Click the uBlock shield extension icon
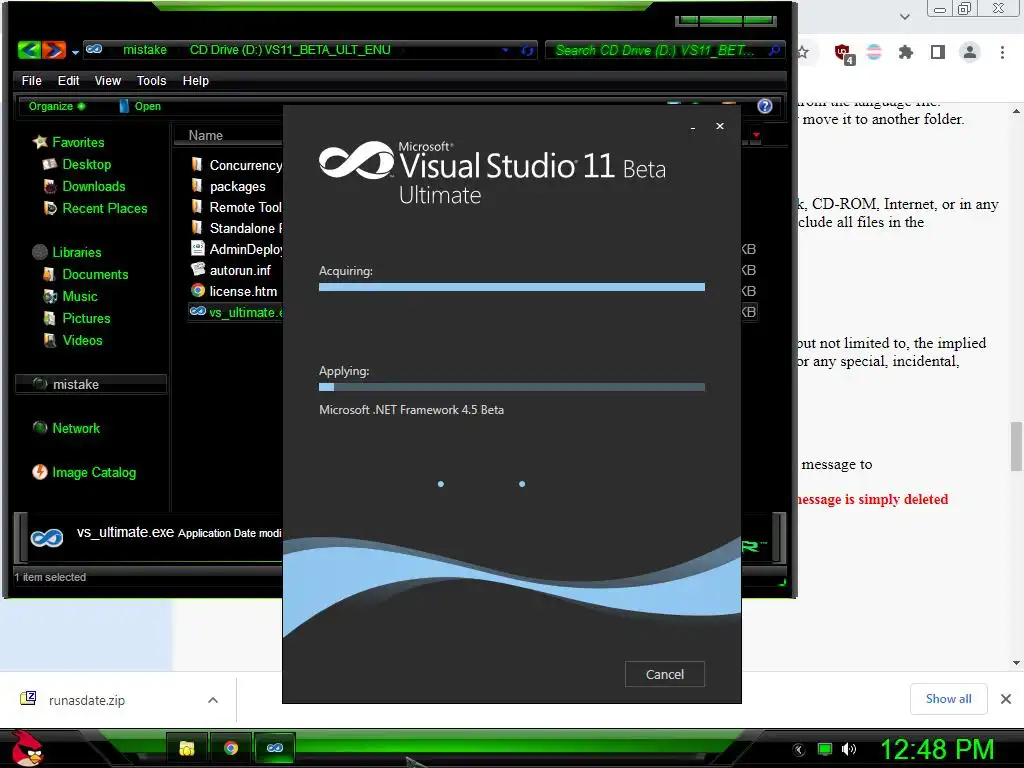This screenshot has width=1024, height=768. point(844,53)
